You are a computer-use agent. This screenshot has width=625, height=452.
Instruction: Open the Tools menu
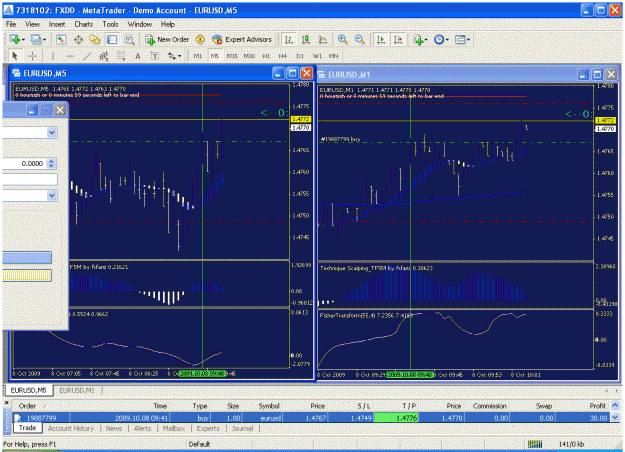pos(110,24)
